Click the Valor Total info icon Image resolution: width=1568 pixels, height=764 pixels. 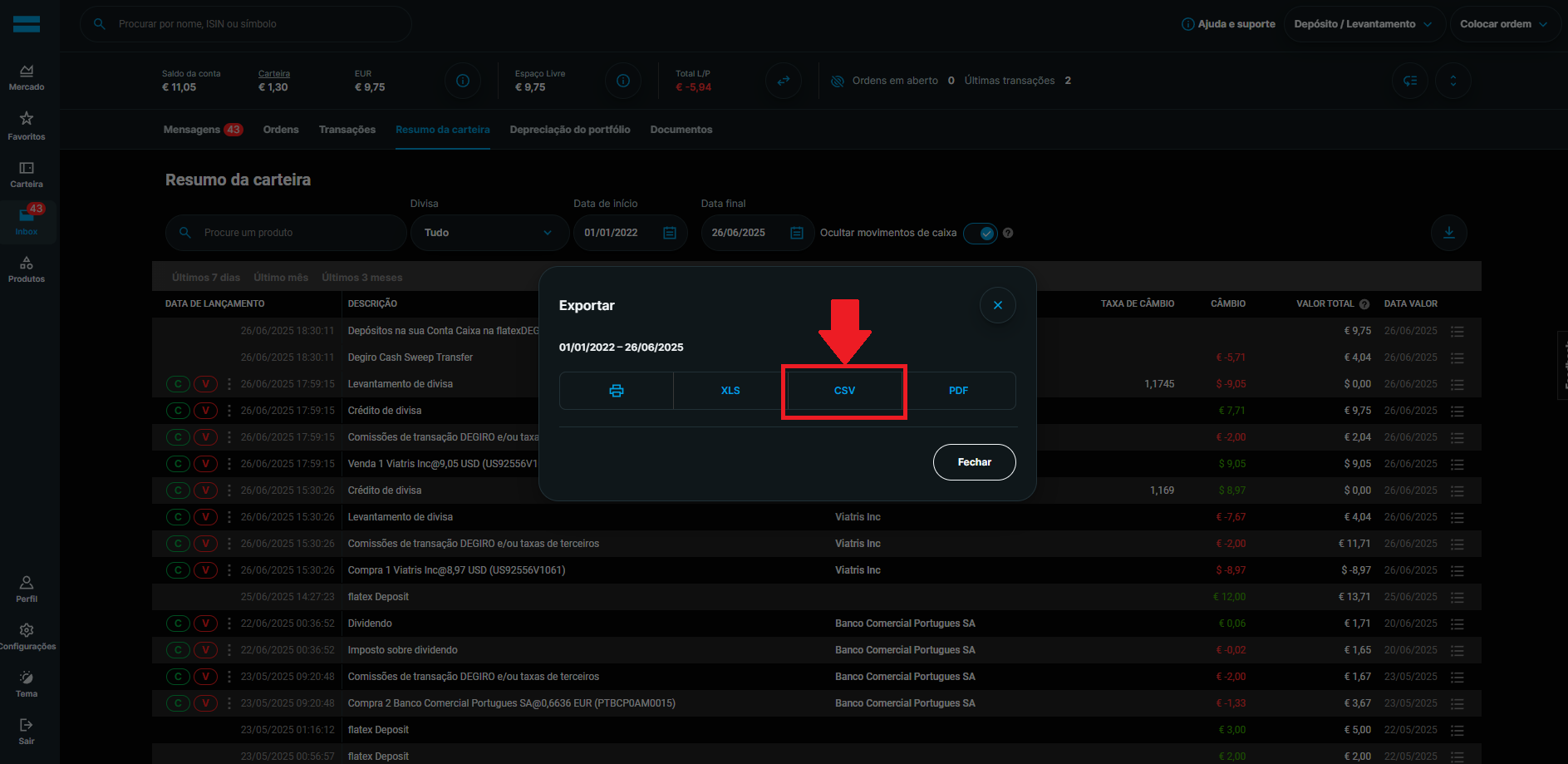click(x=1364, y=304)
